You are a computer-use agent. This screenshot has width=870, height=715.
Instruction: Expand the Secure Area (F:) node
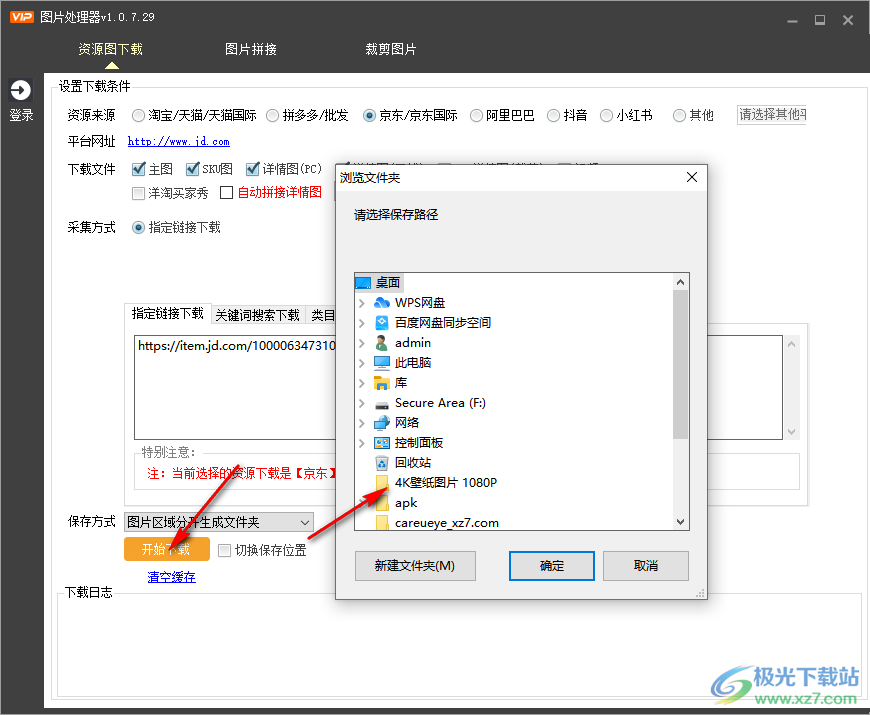click(362, 402)
